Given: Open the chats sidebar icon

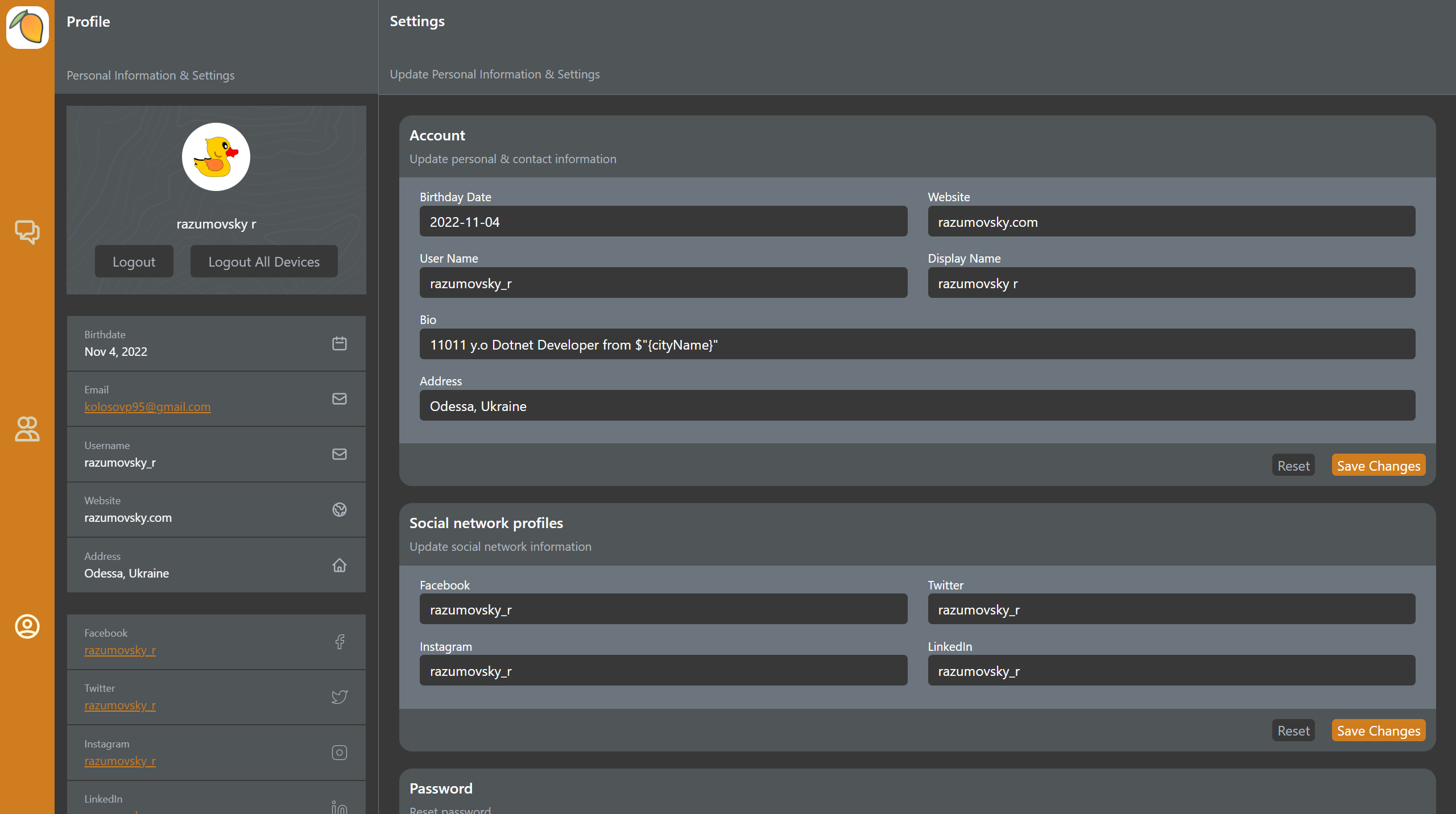Looking at the screenshot, I should 27,232.
